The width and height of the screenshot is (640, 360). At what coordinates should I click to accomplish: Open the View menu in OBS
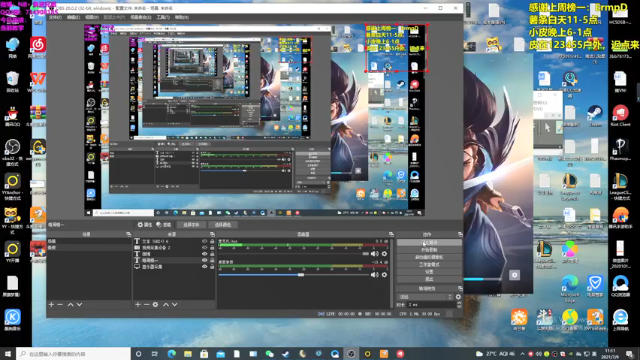tap(92, 17)
